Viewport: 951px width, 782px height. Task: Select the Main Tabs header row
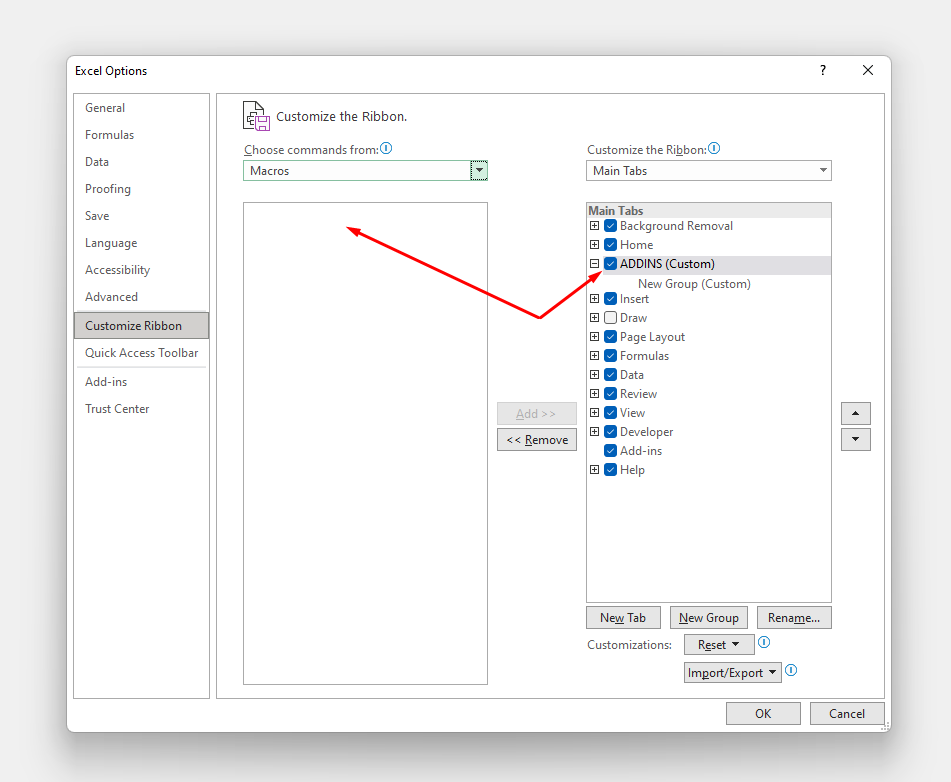(x=708, y=211)
